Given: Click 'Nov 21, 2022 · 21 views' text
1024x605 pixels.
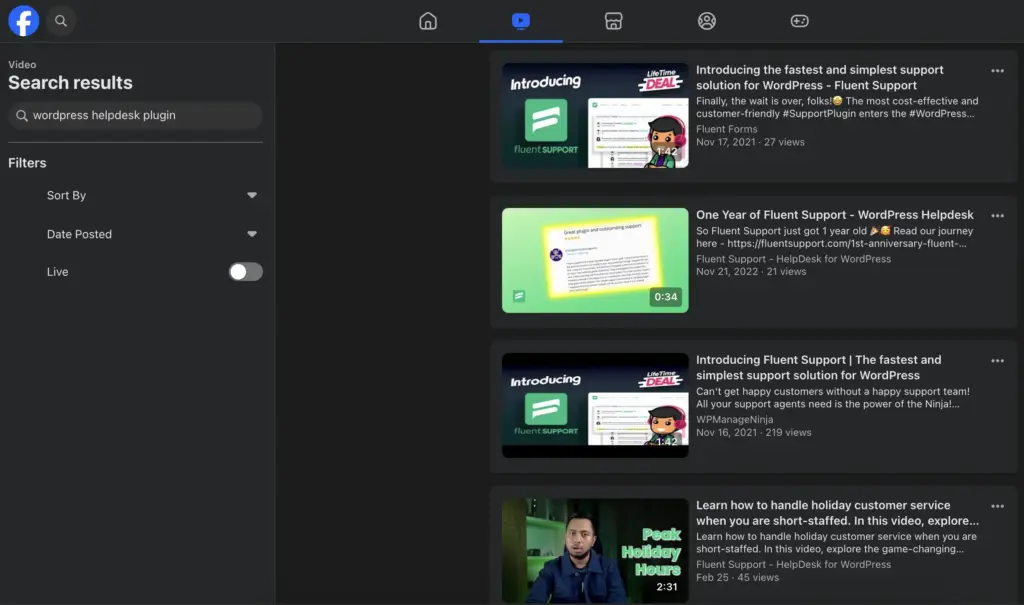Looking at the screenshot, I should point(751,271).
